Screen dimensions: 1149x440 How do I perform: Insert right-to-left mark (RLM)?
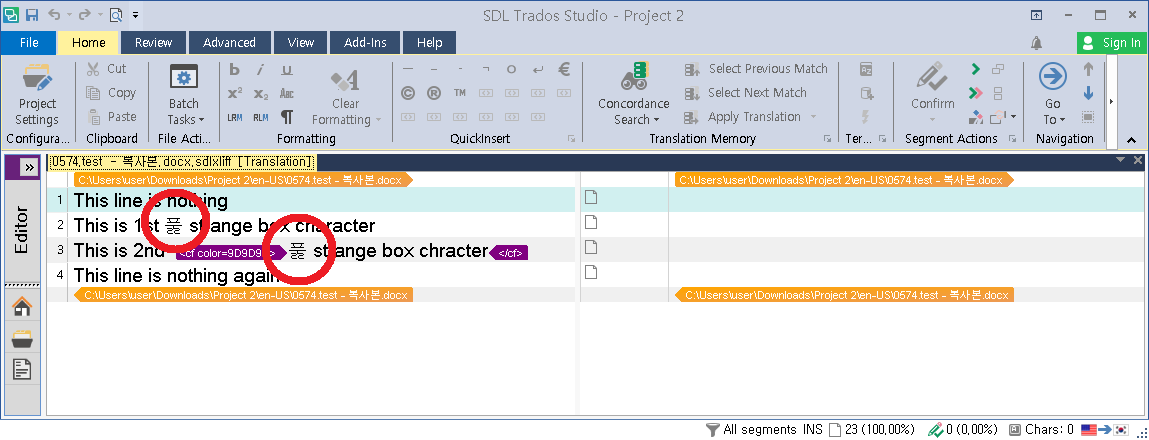[261, 117]
